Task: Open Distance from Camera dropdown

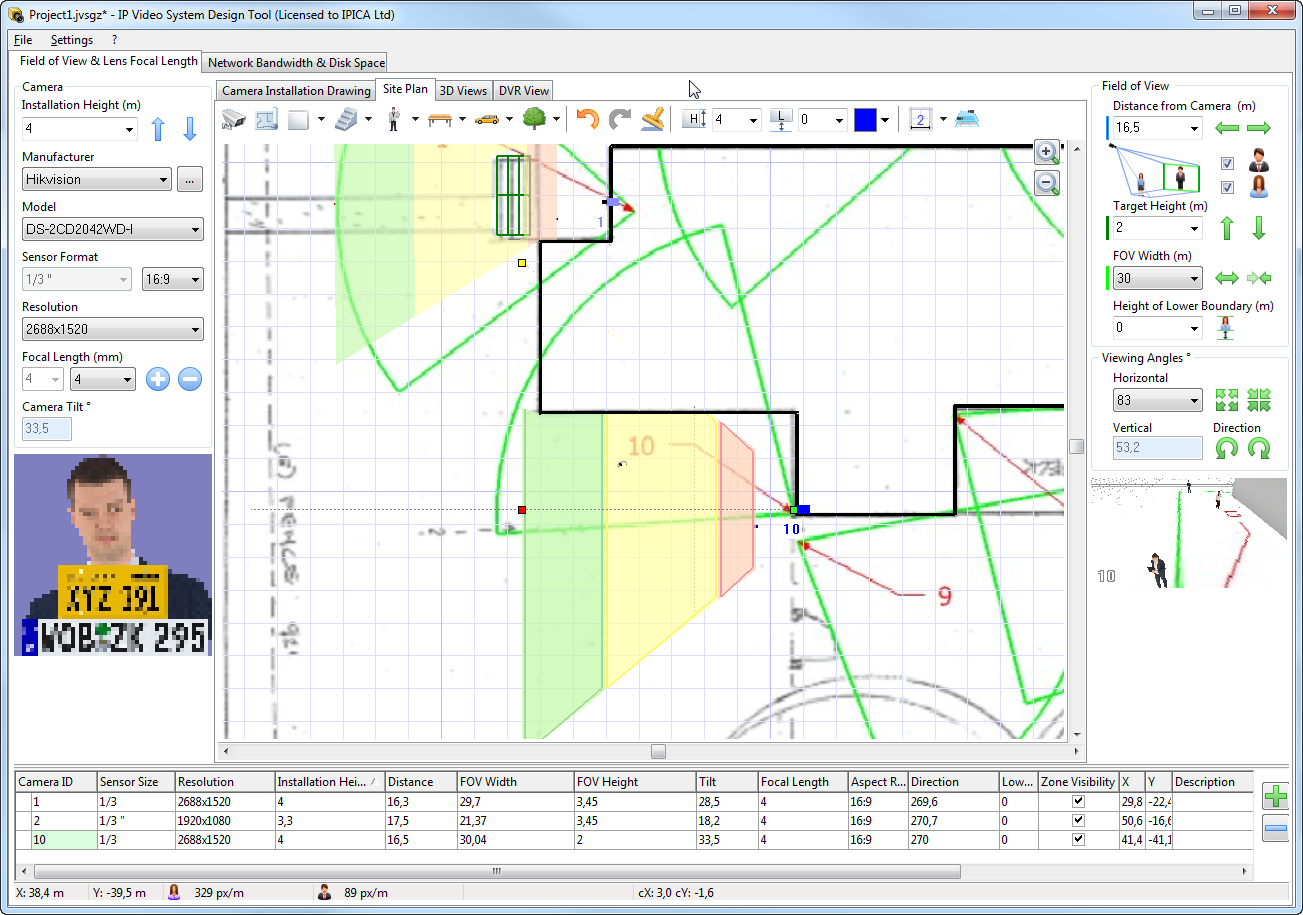Action: [1195, 128]
